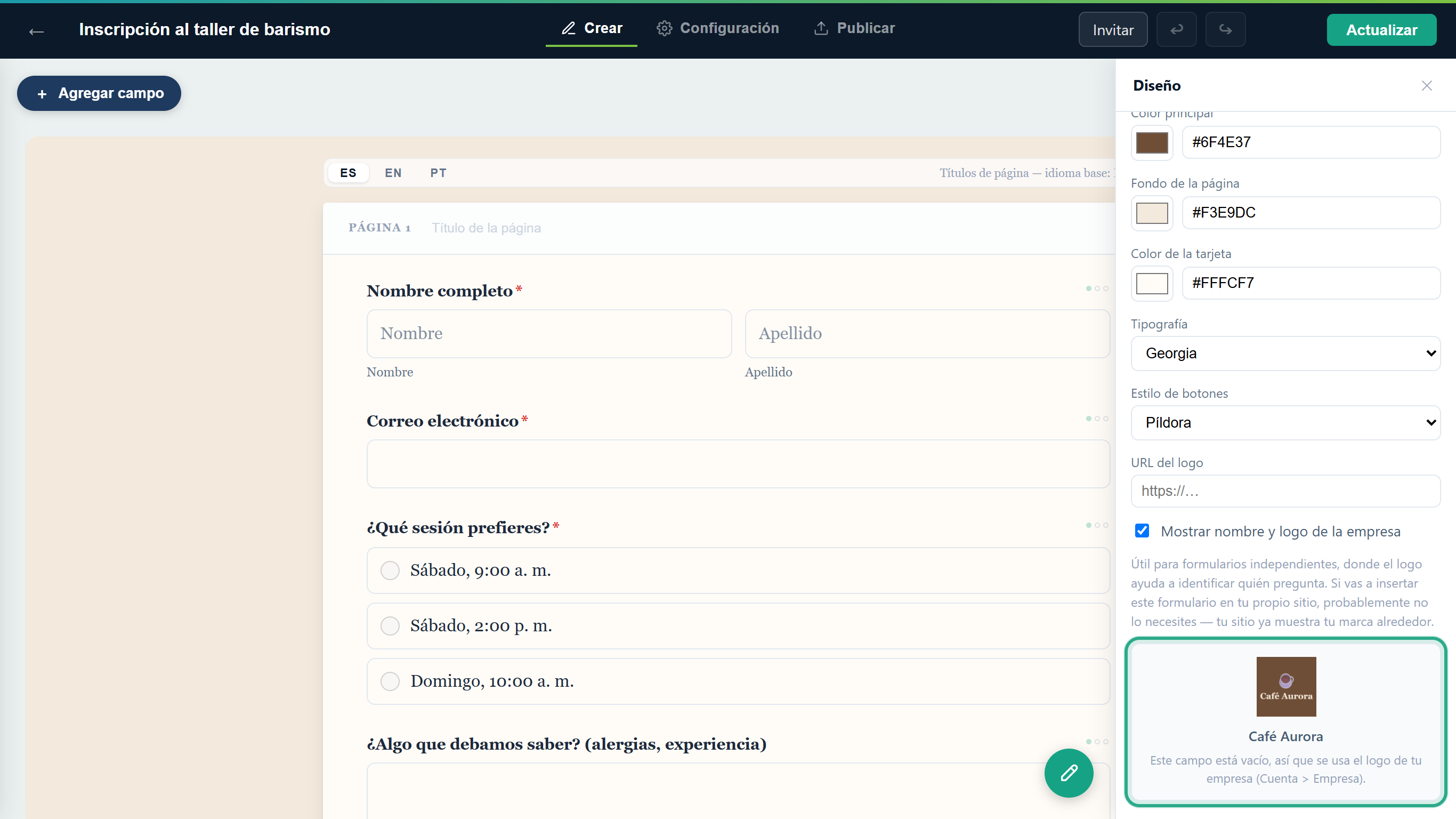1456x819 pixels.
Task: Click the green floating pencil edit button
Action: (x=1068, y=773)
